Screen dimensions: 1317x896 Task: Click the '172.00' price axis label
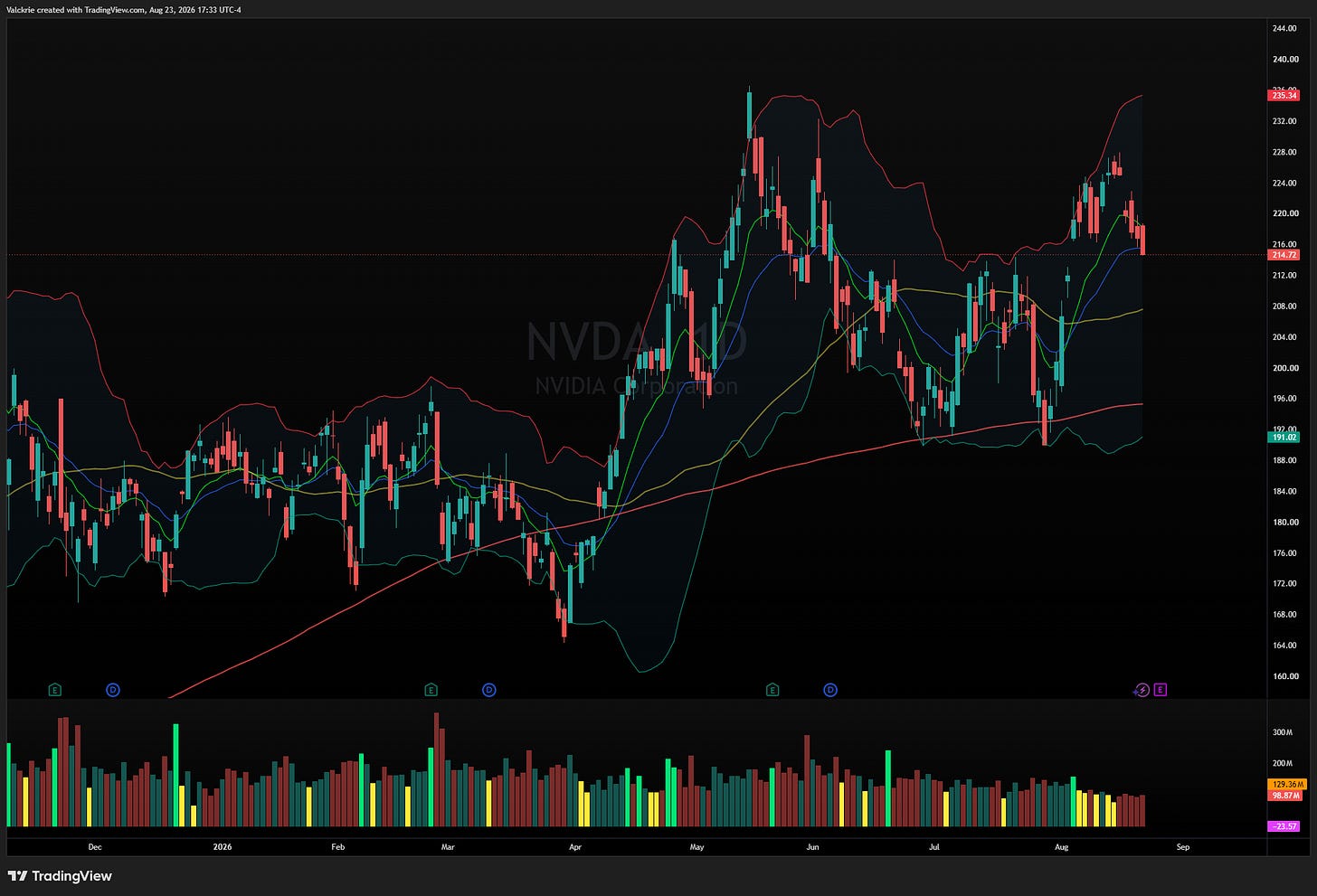1285,583
